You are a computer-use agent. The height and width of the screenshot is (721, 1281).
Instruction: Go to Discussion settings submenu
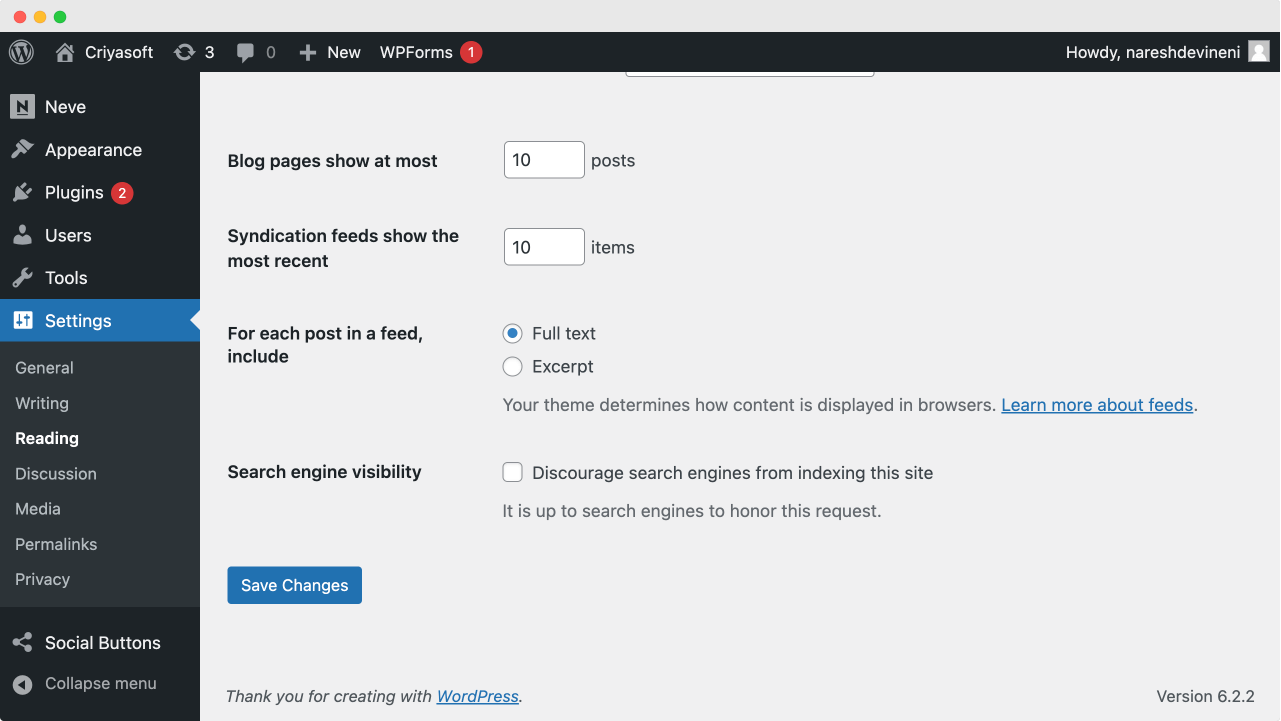(56, 474)
